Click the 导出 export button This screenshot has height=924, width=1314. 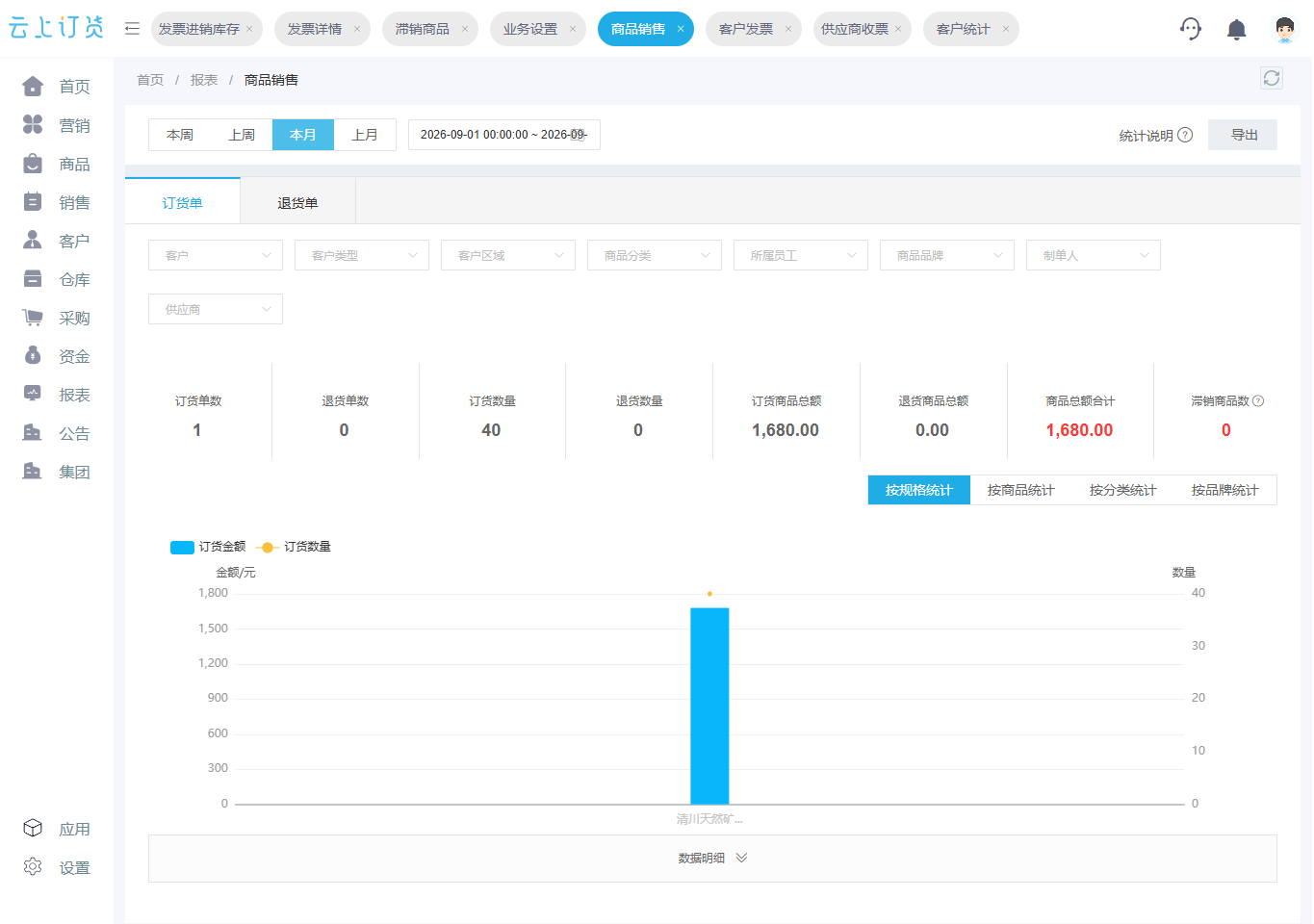tap(1243, 135)
